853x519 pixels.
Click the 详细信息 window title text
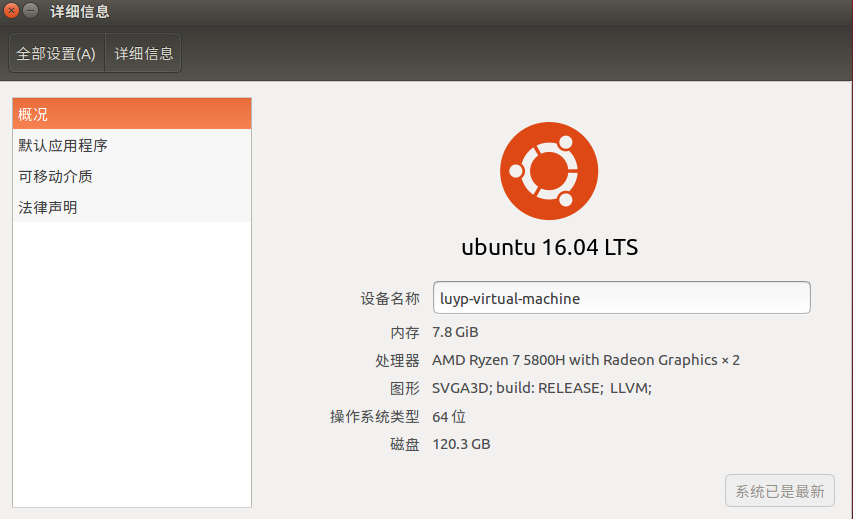[80, 11]
